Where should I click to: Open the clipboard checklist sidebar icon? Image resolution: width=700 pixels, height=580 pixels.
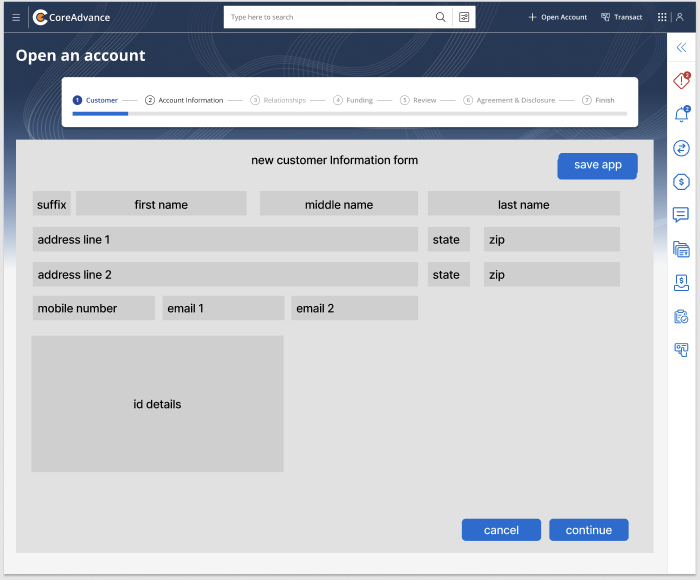[681, 317]
